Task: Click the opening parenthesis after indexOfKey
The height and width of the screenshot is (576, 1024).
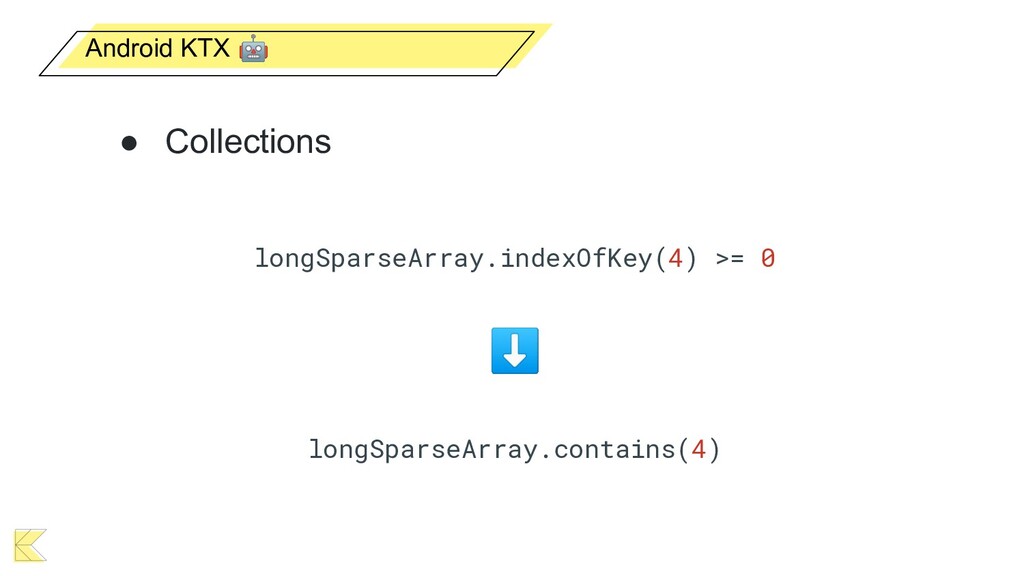Action: point(660,258)
